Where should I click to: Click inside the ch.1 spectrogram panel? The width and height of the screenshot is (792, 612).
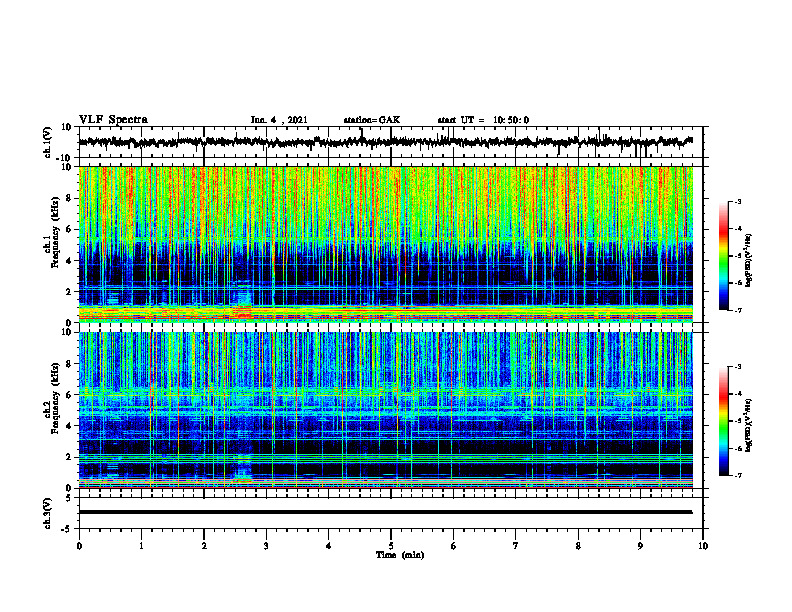coord(386,244)
